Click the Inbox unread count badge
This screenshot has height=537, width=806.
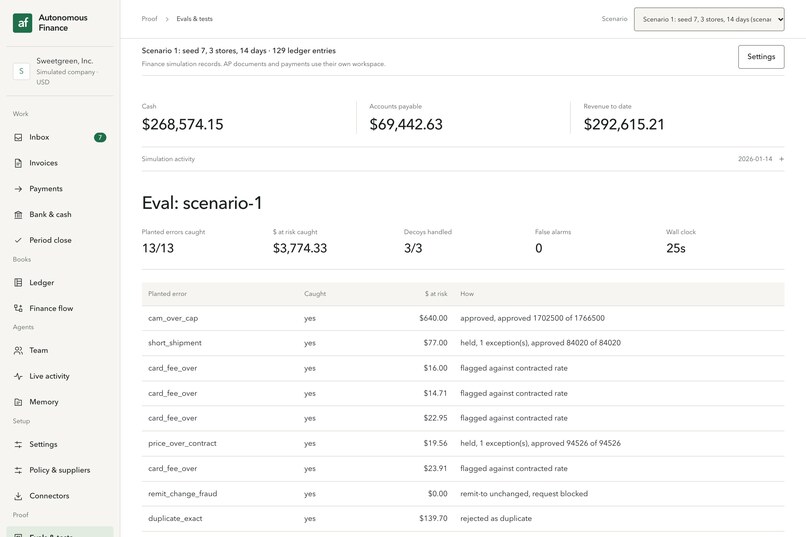pyautogui.click(x=100, y=137)
